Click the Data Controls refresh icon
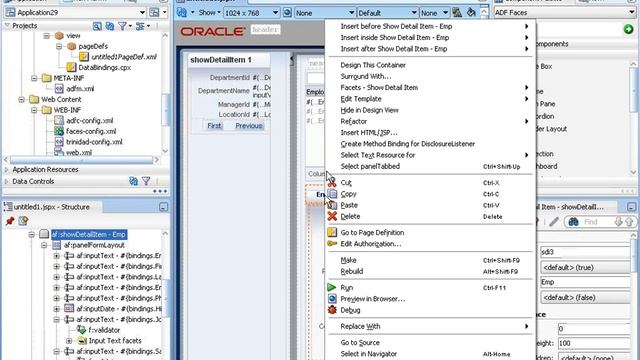This screenshot has height=360, width=640. point(133,181)
